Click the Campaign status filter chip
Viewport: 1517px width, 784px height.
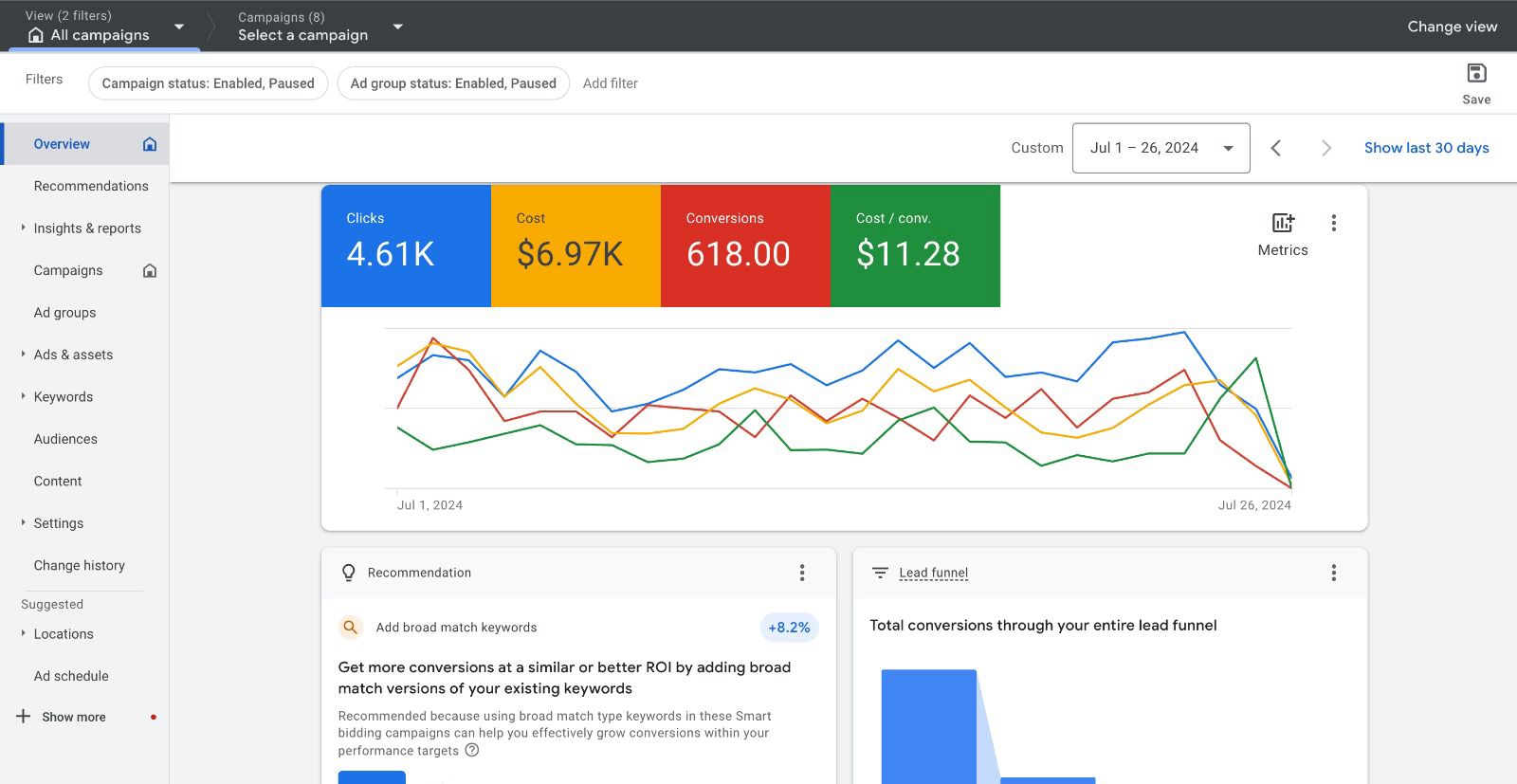(x=208, y=83)
